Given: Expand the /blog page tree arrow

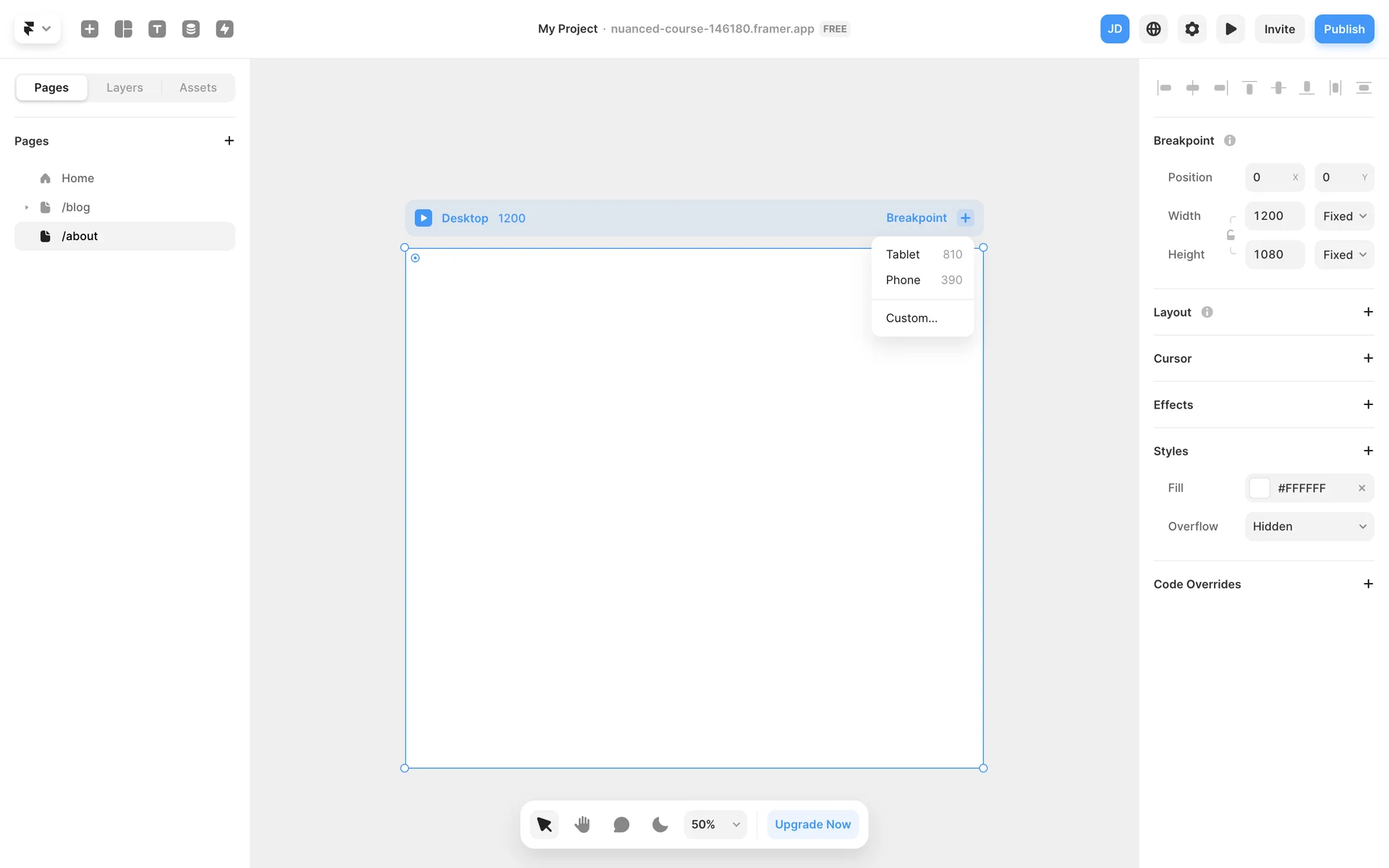Looking at the screenshot, I should 27,208.
